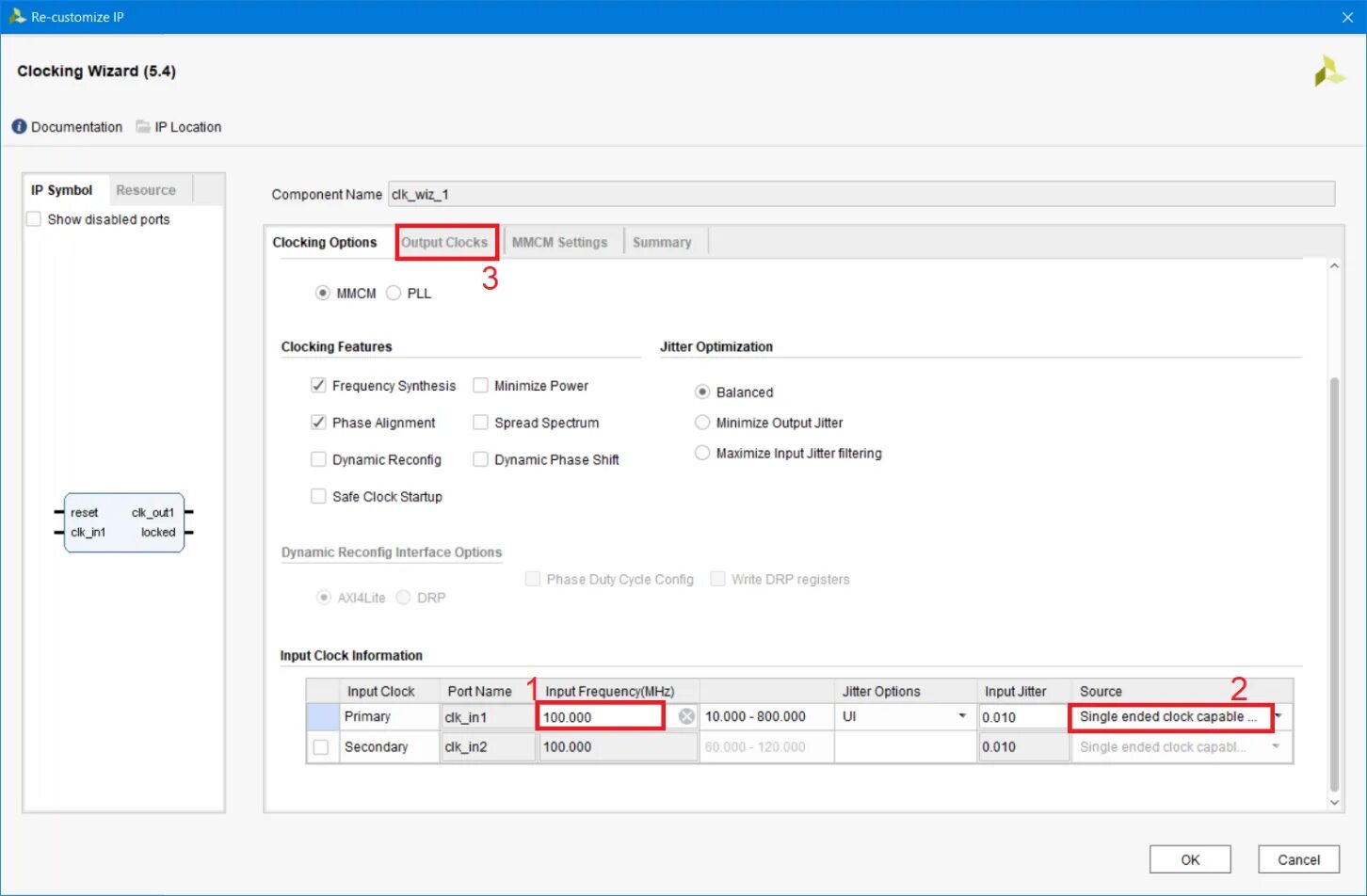Click the vertical scrollbar of options panel
This screenshot has height=896, width=1367.
(1334, 584)
